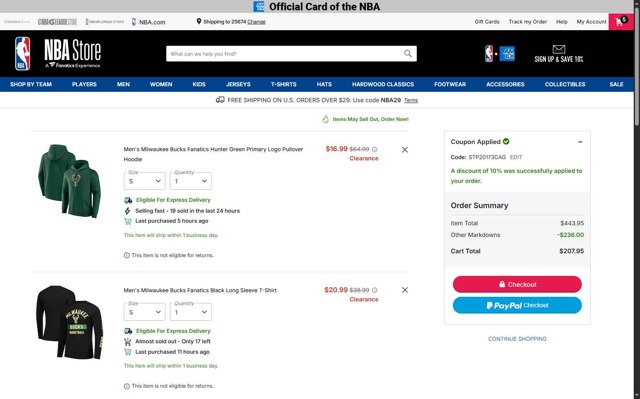The image size is (640, 399).
Task: Click the Sign Up & Save envelope icon
Action: [559, 49]
